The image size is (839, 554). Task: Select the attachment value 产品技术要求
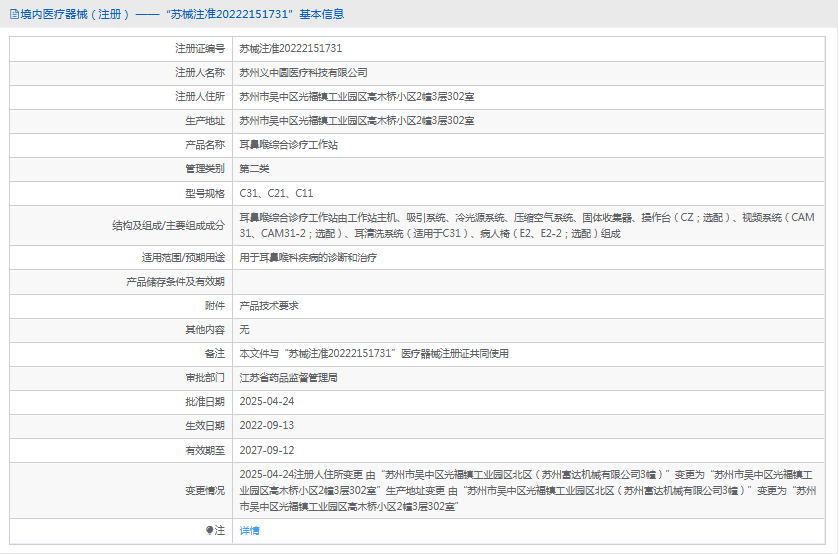tap(269, 306)
